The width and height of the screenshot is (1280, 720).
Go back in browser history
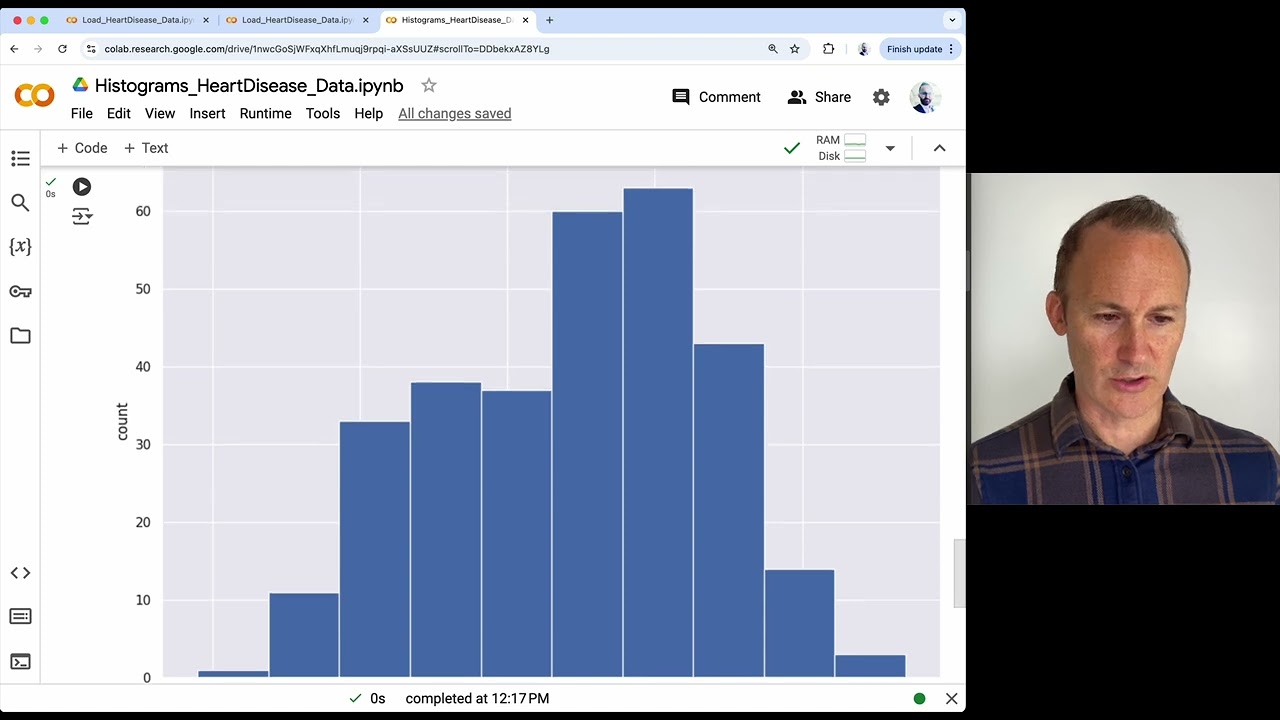14,49
